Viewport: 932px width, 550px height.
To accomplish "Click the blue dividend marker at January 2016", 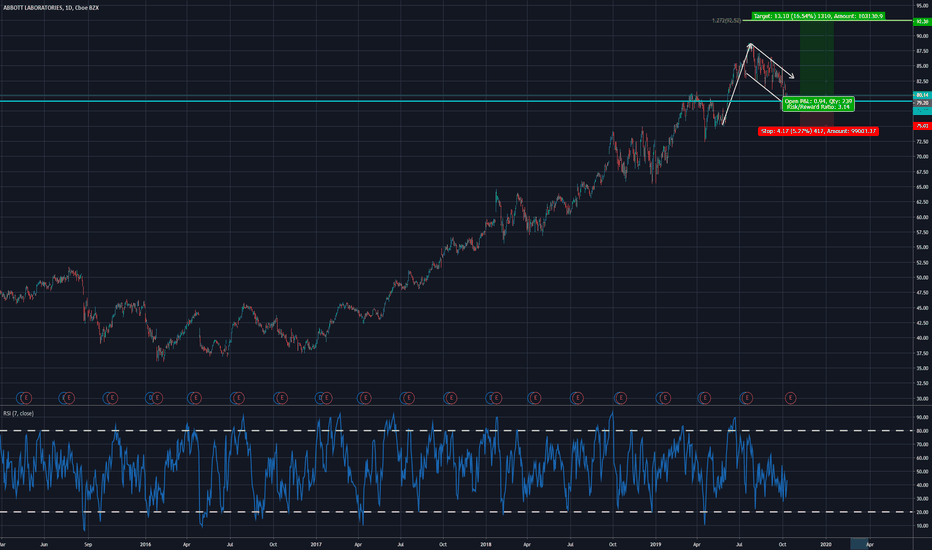I will pos(150,398).
